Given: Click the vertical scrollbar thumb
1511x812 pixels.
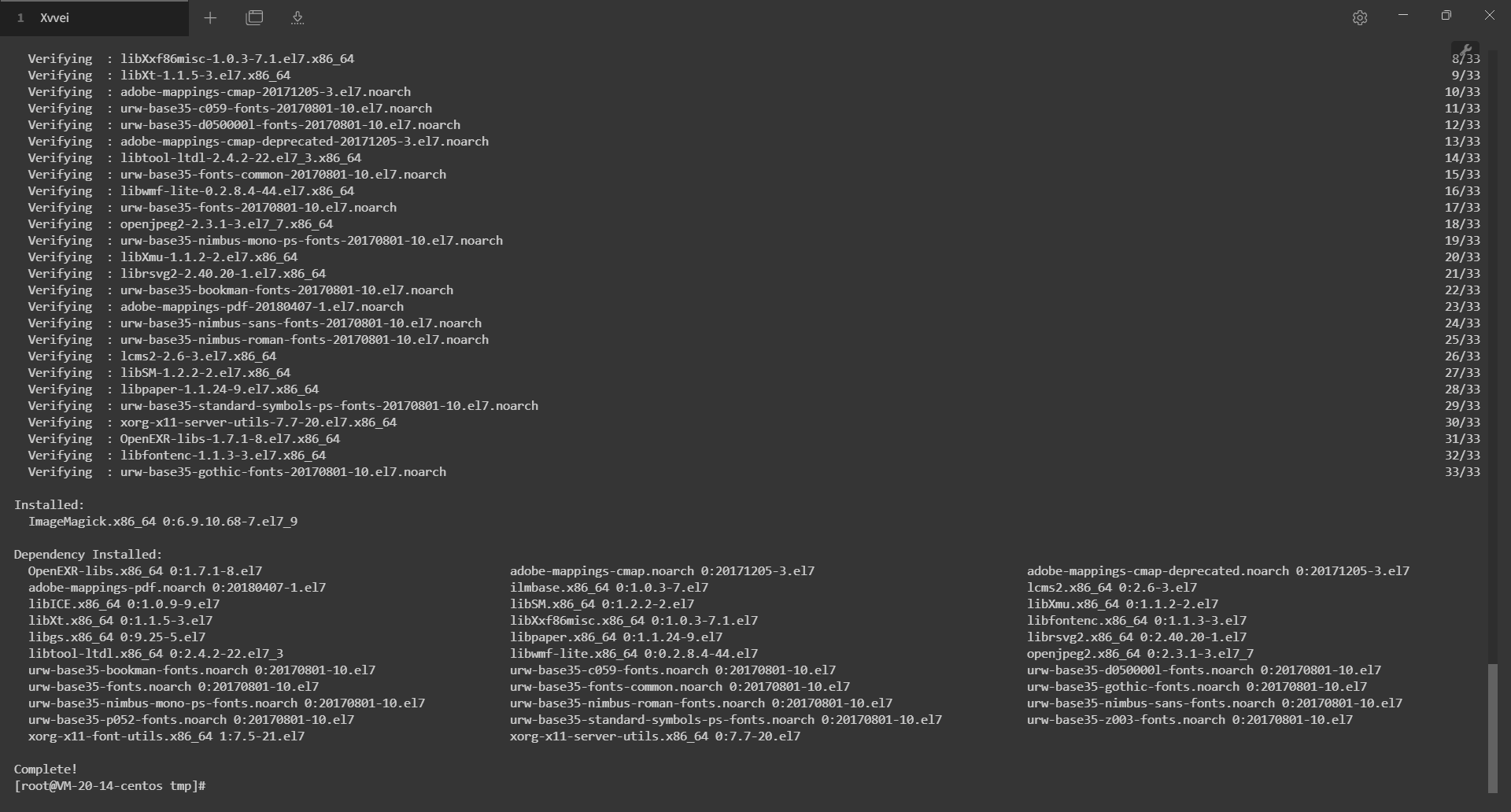Looking at the screenshot, I should click(1492, 728).
